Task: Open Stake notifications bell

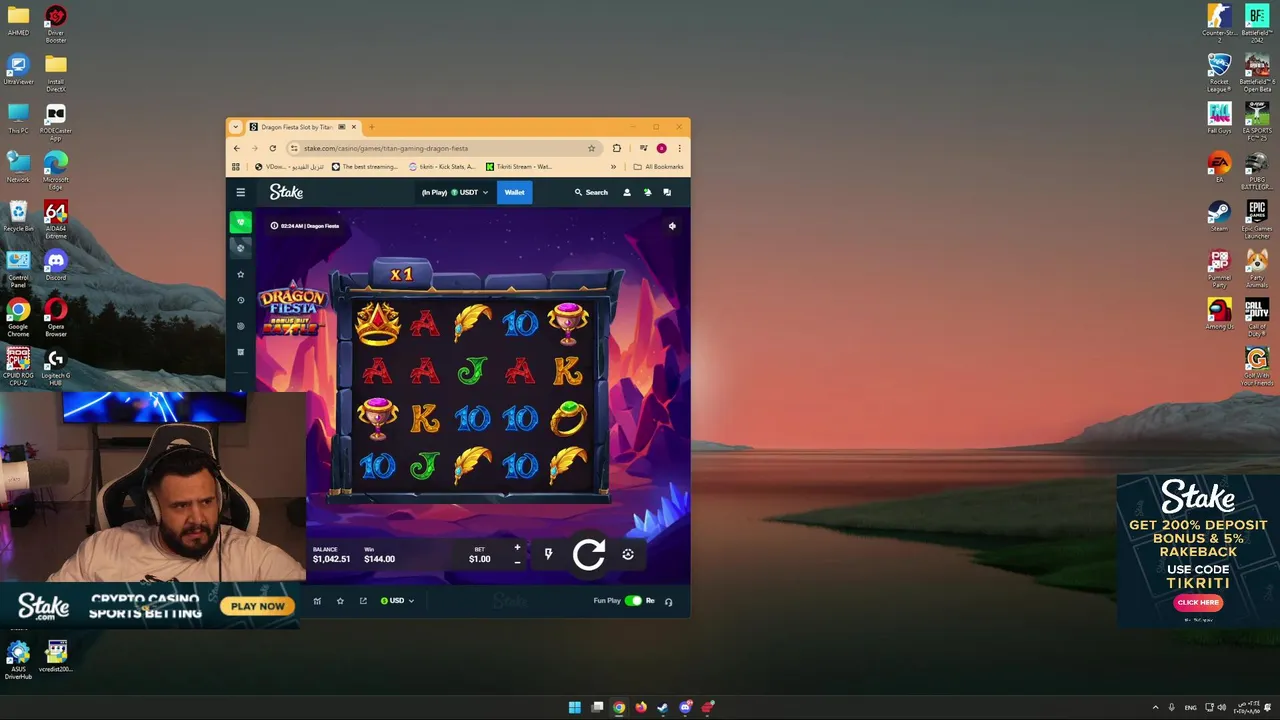Action: point(647,192)
